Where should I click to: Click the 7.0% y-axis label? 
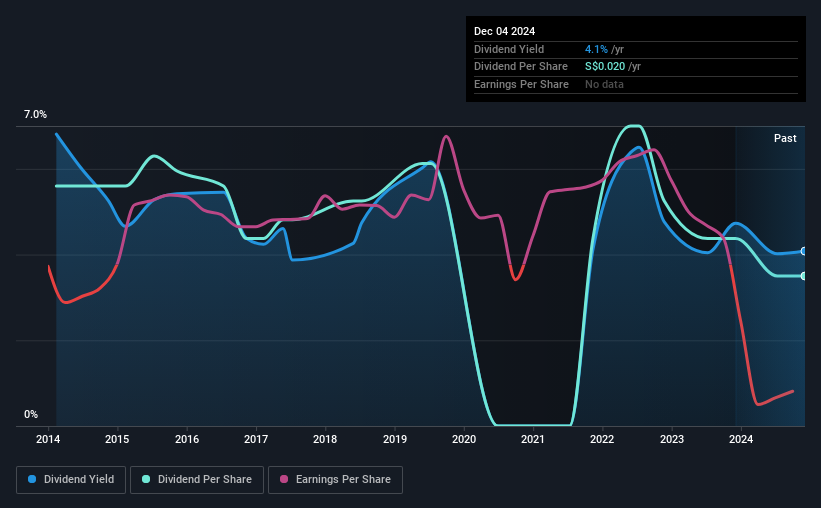[x=35, y=115]
